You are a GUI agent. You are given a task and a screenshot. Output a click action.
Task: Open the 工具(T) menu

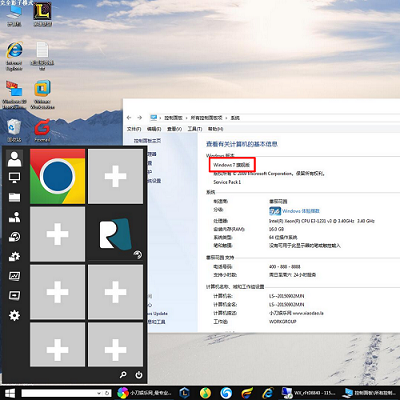[x=195, y=129]
